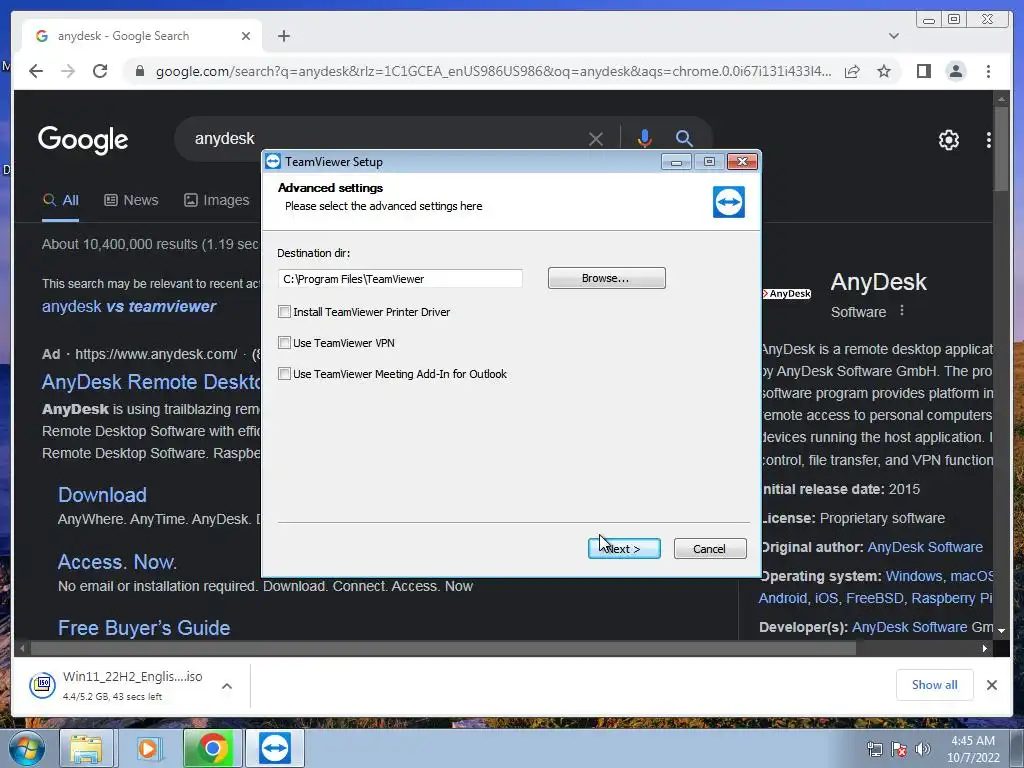This screenshot has height=768, width=1024.
Task: Proceed with the Next > button
Action: (624, 549)
